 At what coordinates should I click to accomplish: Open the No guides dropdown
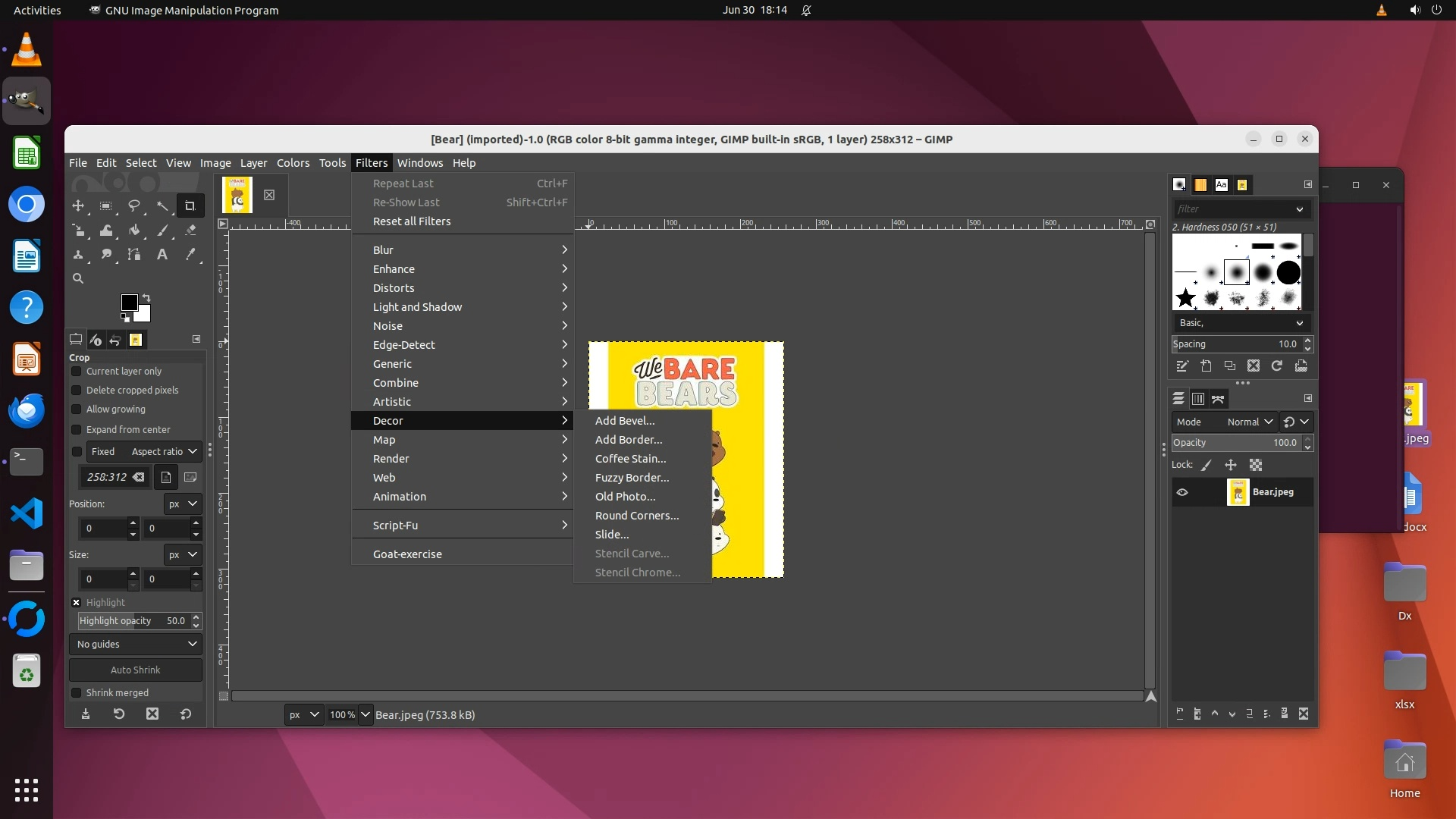[x=136, y=644]
